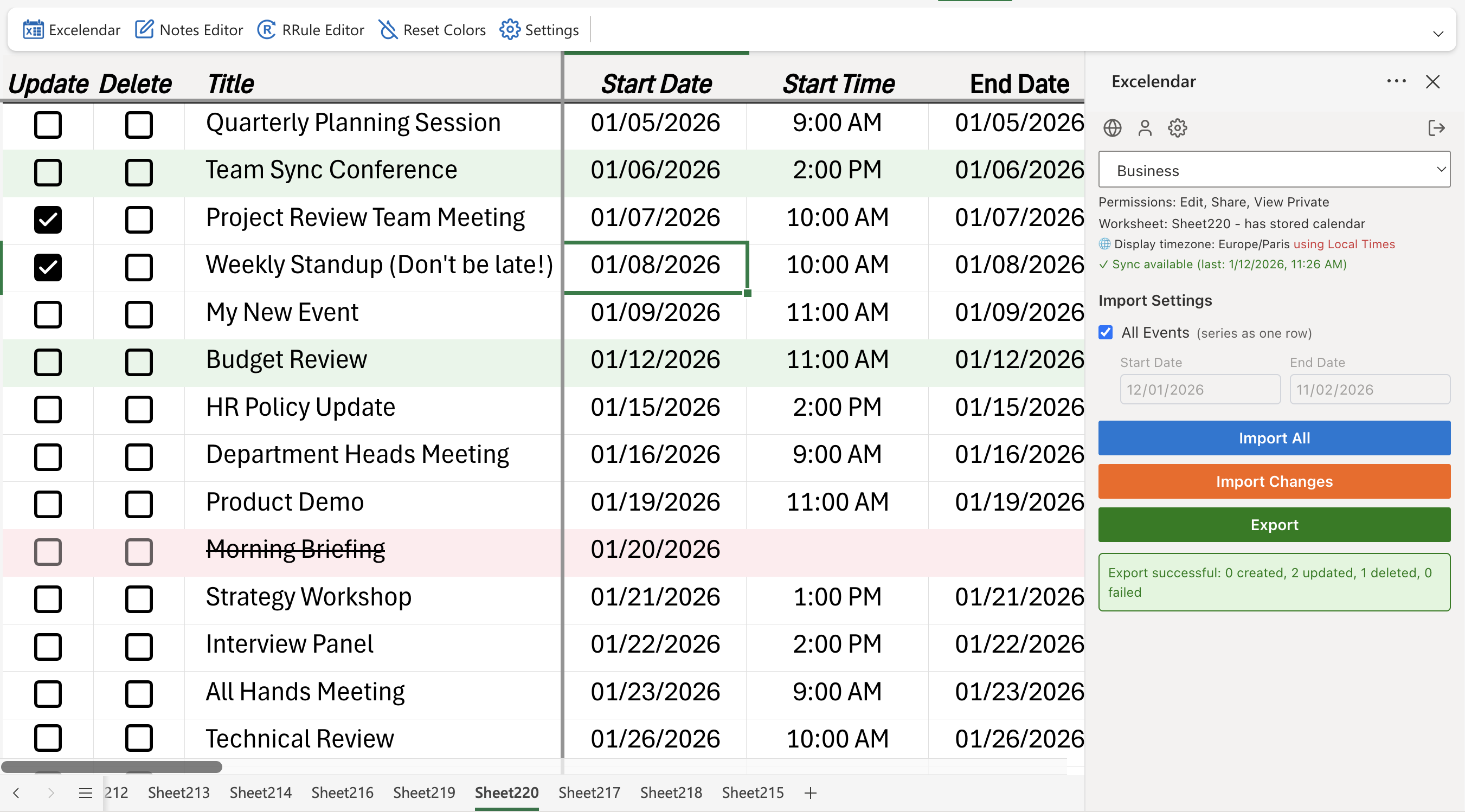The height and width of the screenshot is (812, 1465).
Task: Click the Import Changes button
Action: pyautogui.click(x=1274, y=481)
